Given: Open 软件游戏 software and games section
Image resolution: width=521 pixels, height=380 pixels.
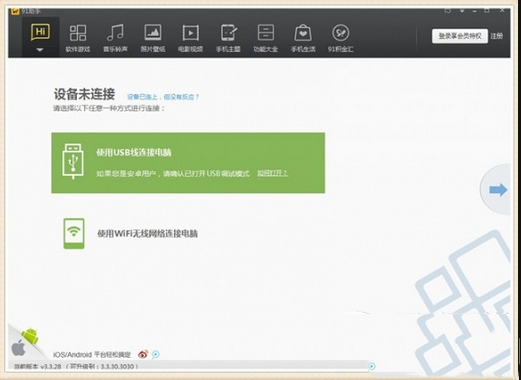Looking at the screenshot, I should point(78,38).
